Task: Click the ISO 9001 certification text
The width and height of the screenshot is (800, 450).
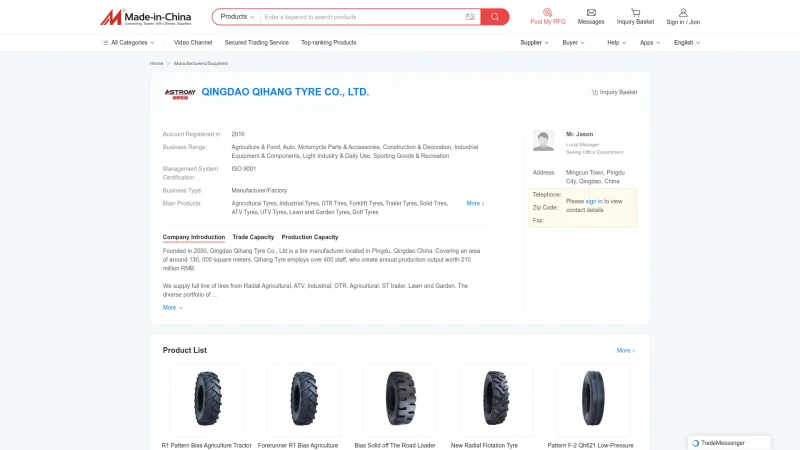Action: pyautogui.click(x=243, y=169)
